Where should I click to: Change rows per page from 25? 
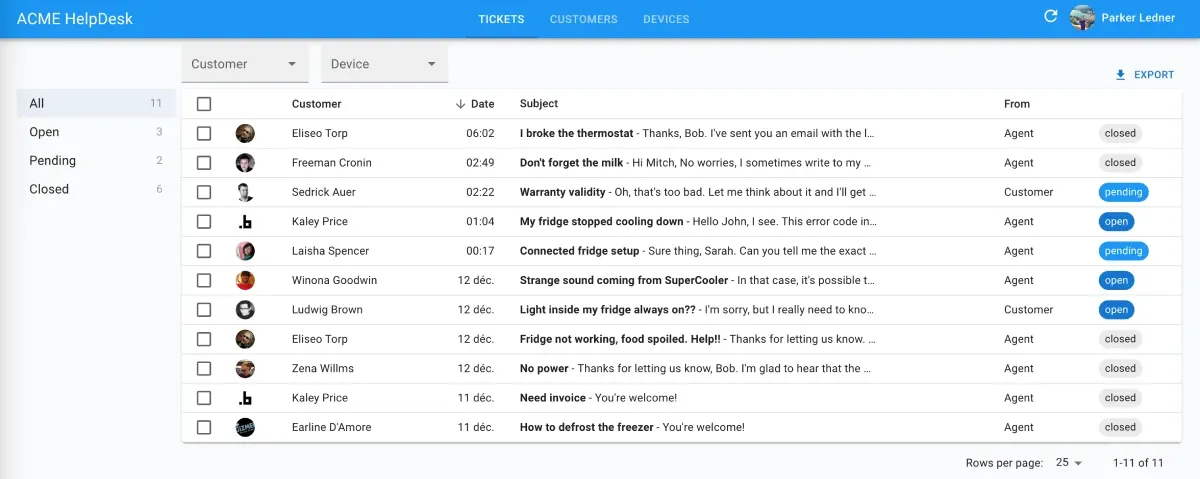tap(1069, 463)
